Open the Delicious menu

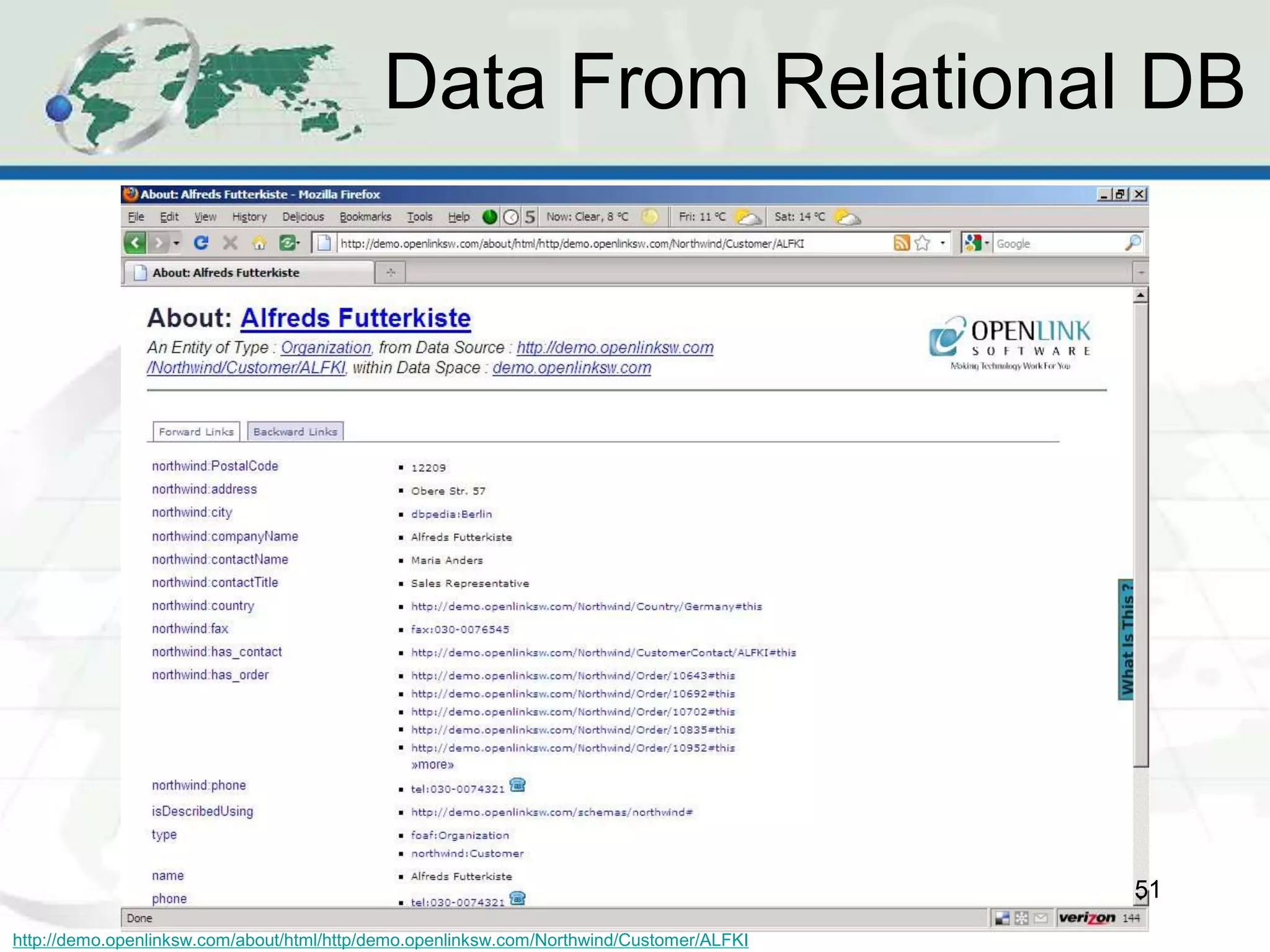(303, 217)
